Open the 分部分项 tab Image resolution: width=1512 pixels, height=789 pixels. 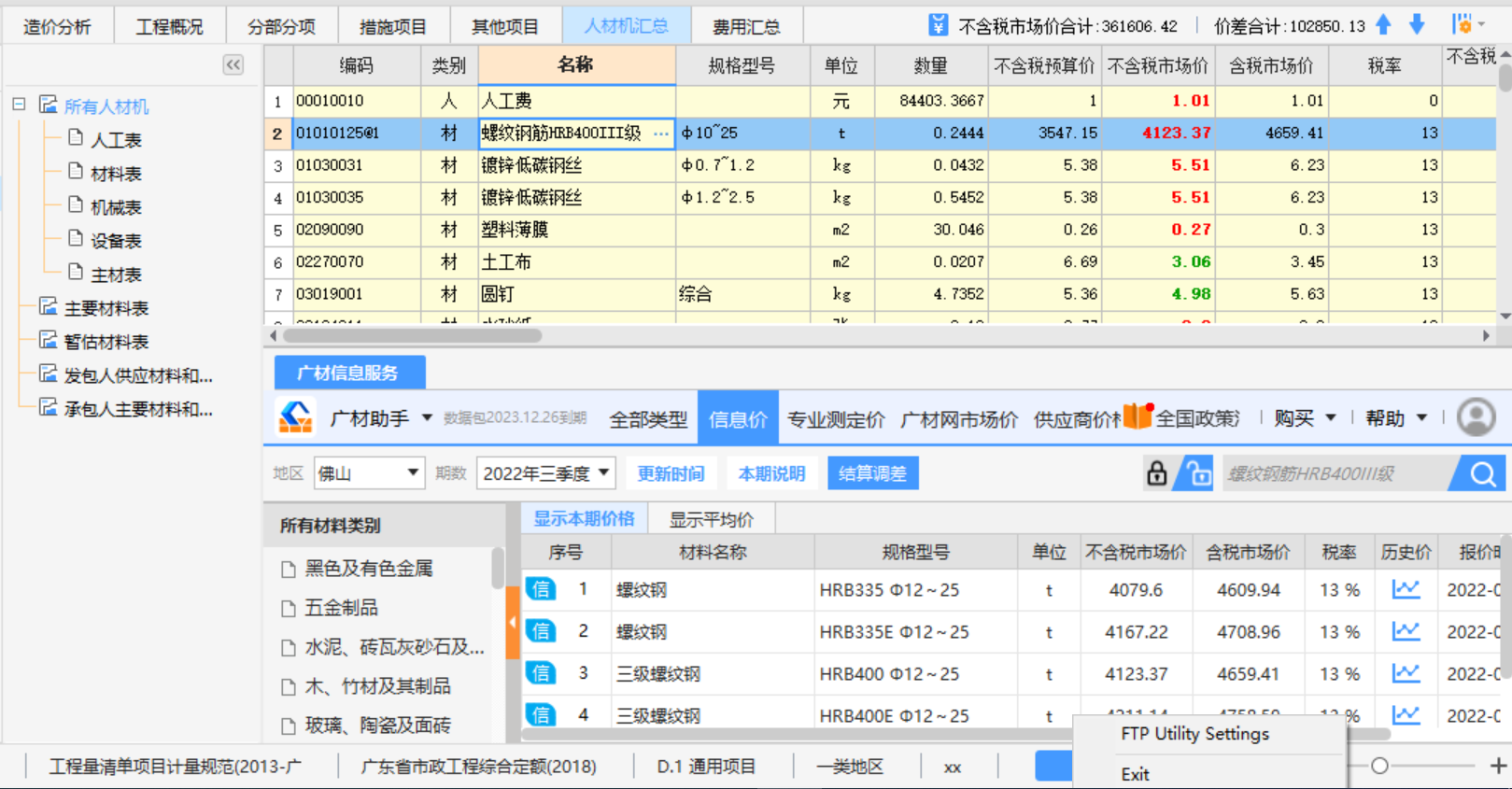281,26
